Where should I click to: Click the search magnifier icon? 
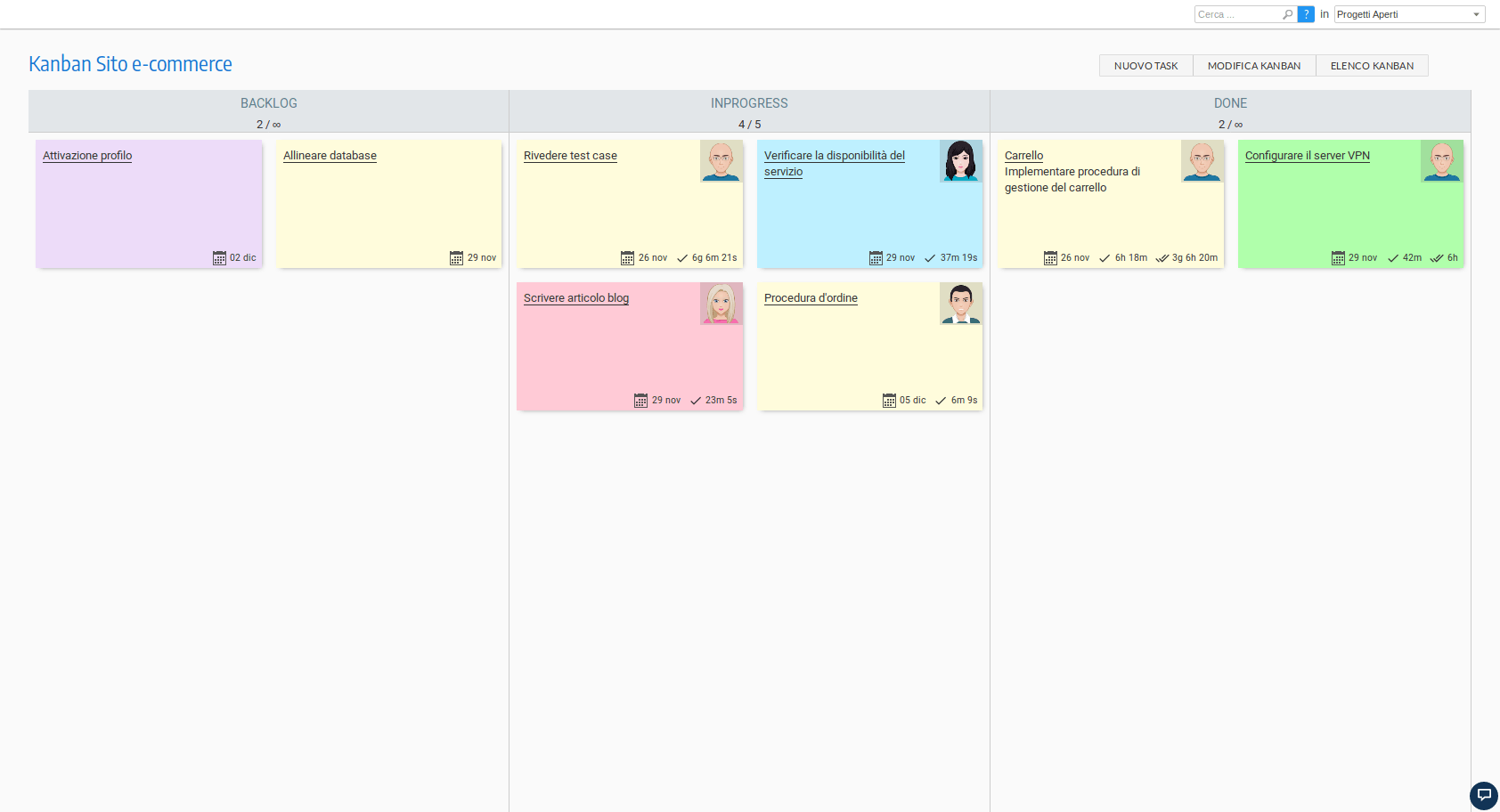point(1288,14)
